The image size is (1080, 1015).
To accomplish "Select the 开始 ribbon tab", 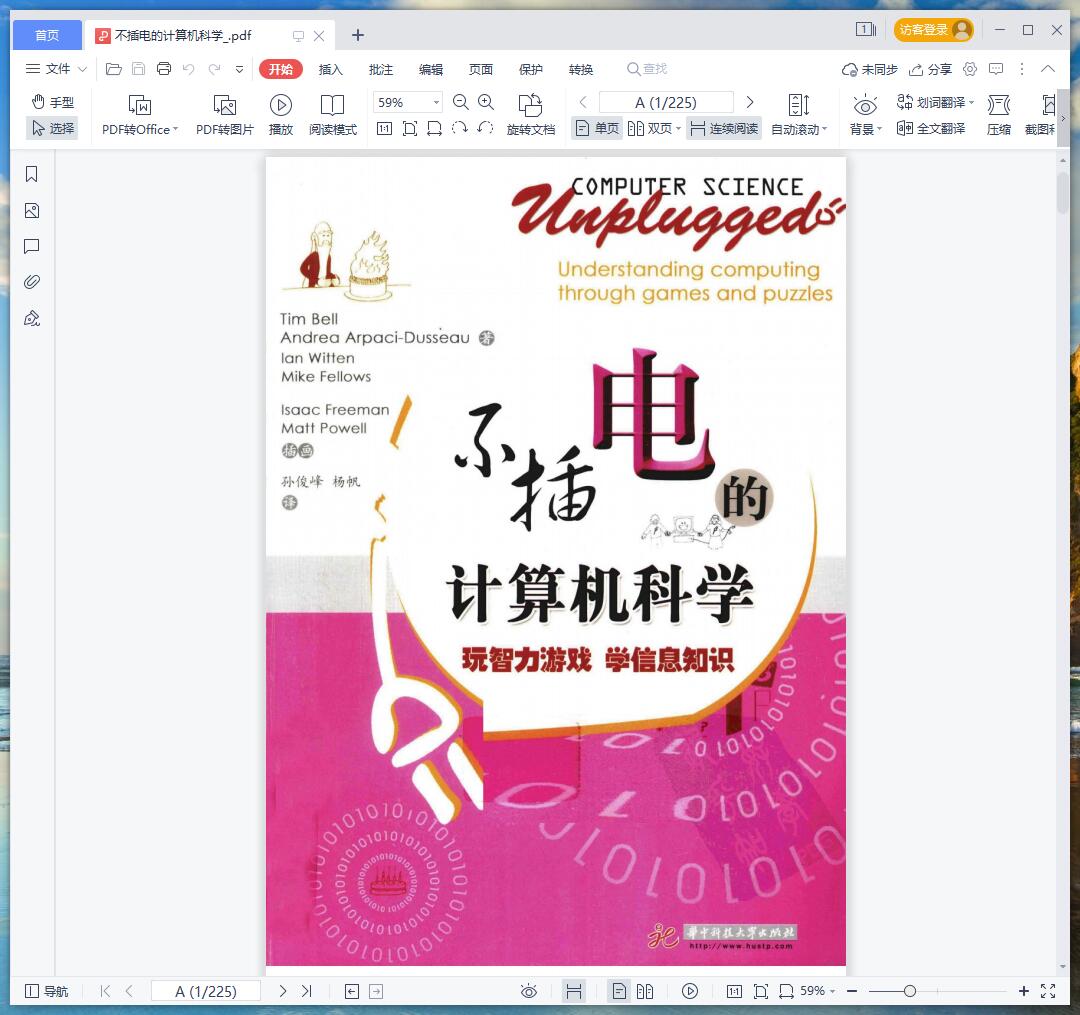I will point(281,69).
